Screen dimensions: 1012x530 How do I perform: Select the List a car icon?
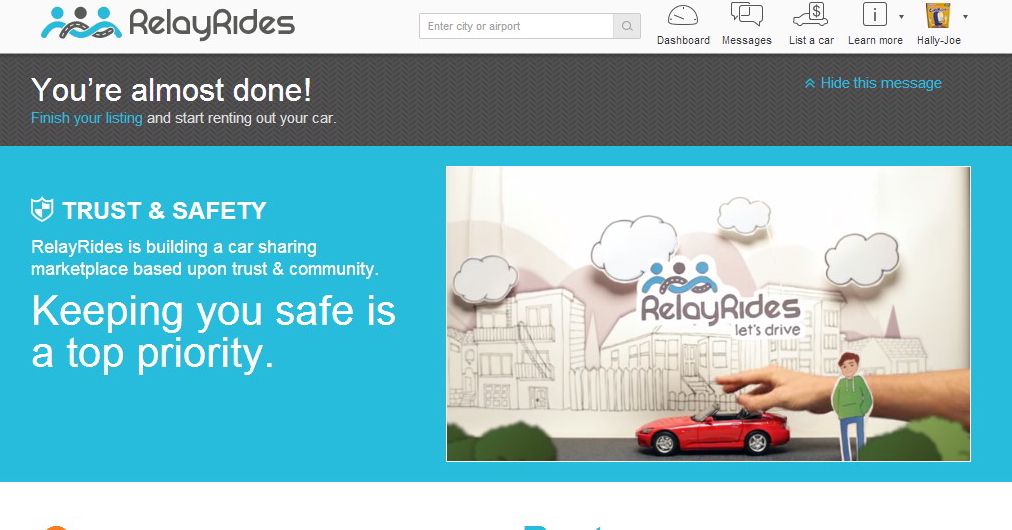click(x=811, y=14)
